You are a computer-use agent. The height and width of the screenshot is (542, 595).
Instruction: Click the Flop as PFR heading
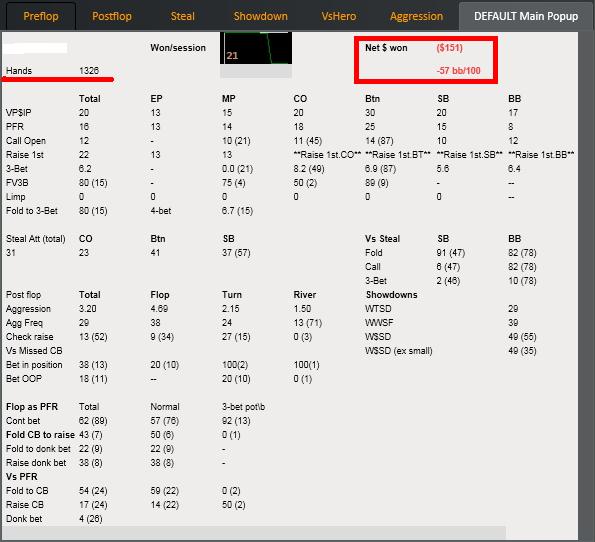coord(32,406)
